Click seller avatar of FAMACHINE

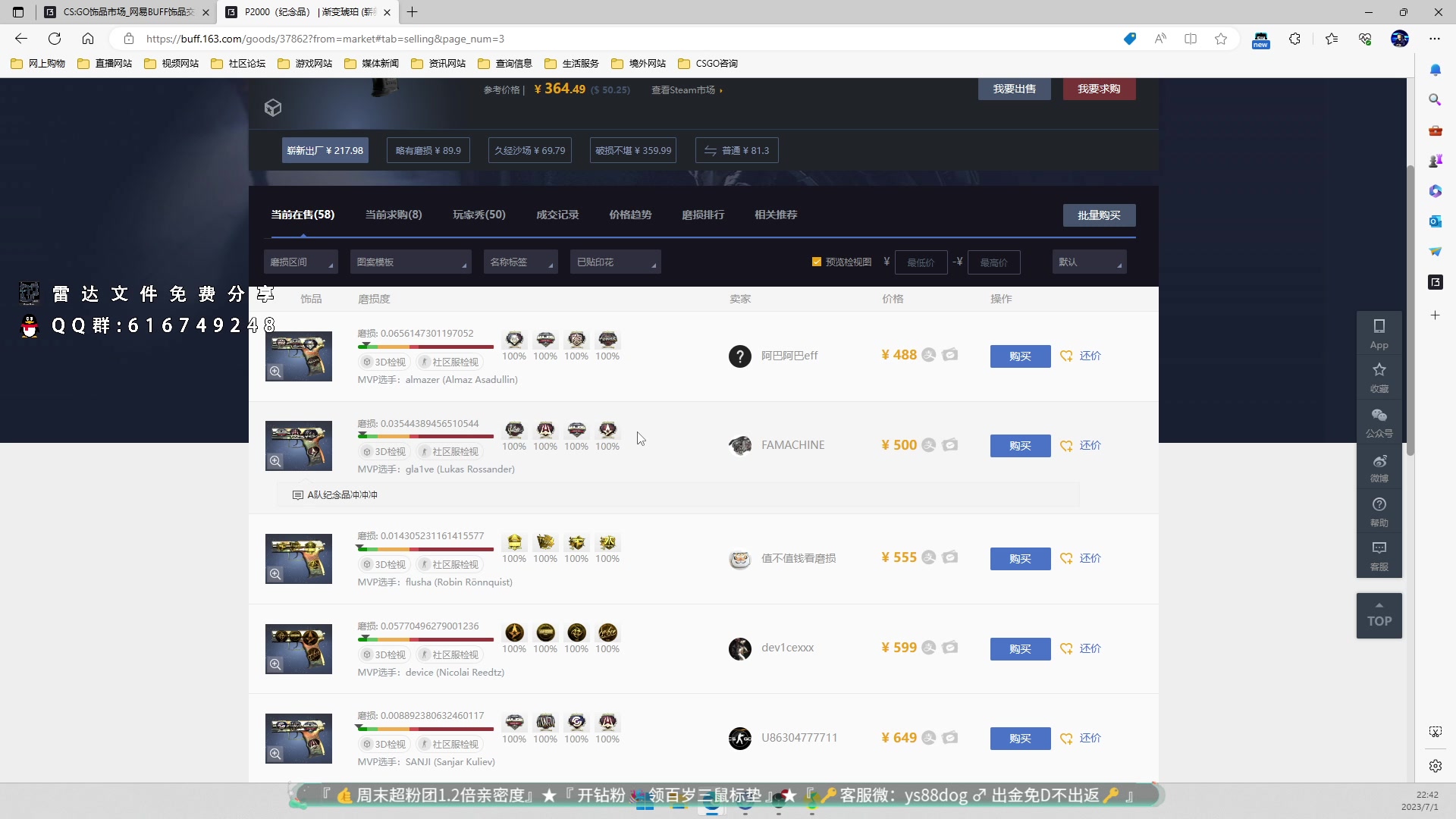click(740, 445)
